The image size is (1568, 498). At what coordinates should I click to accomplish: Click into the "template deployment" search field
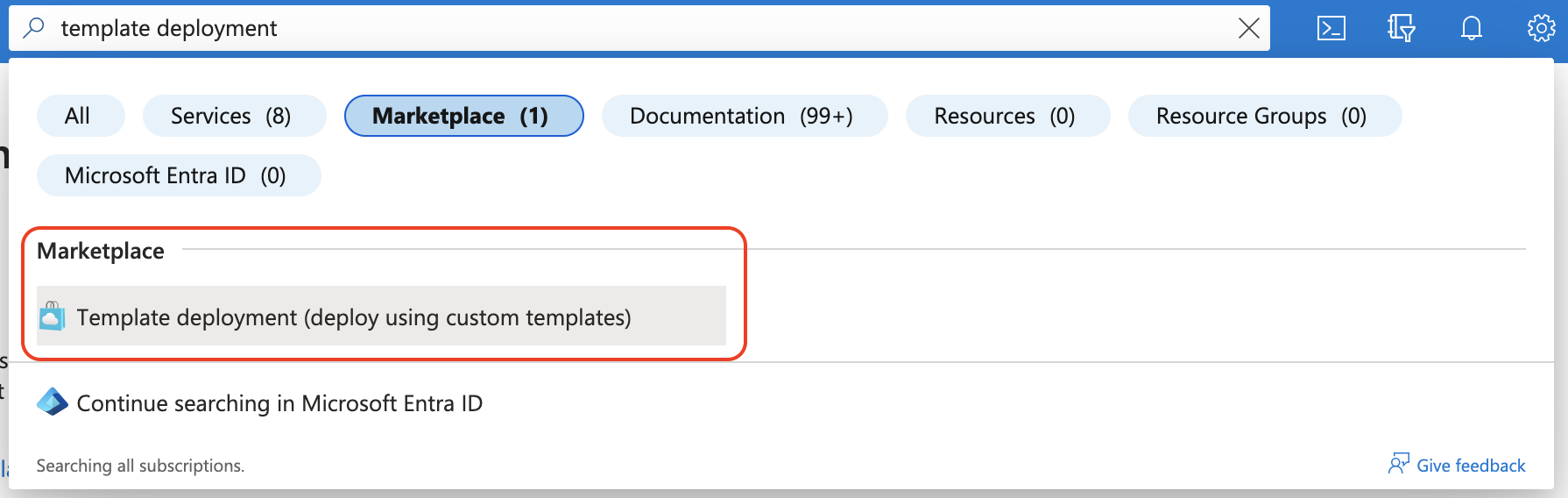(x=613, y=28)
